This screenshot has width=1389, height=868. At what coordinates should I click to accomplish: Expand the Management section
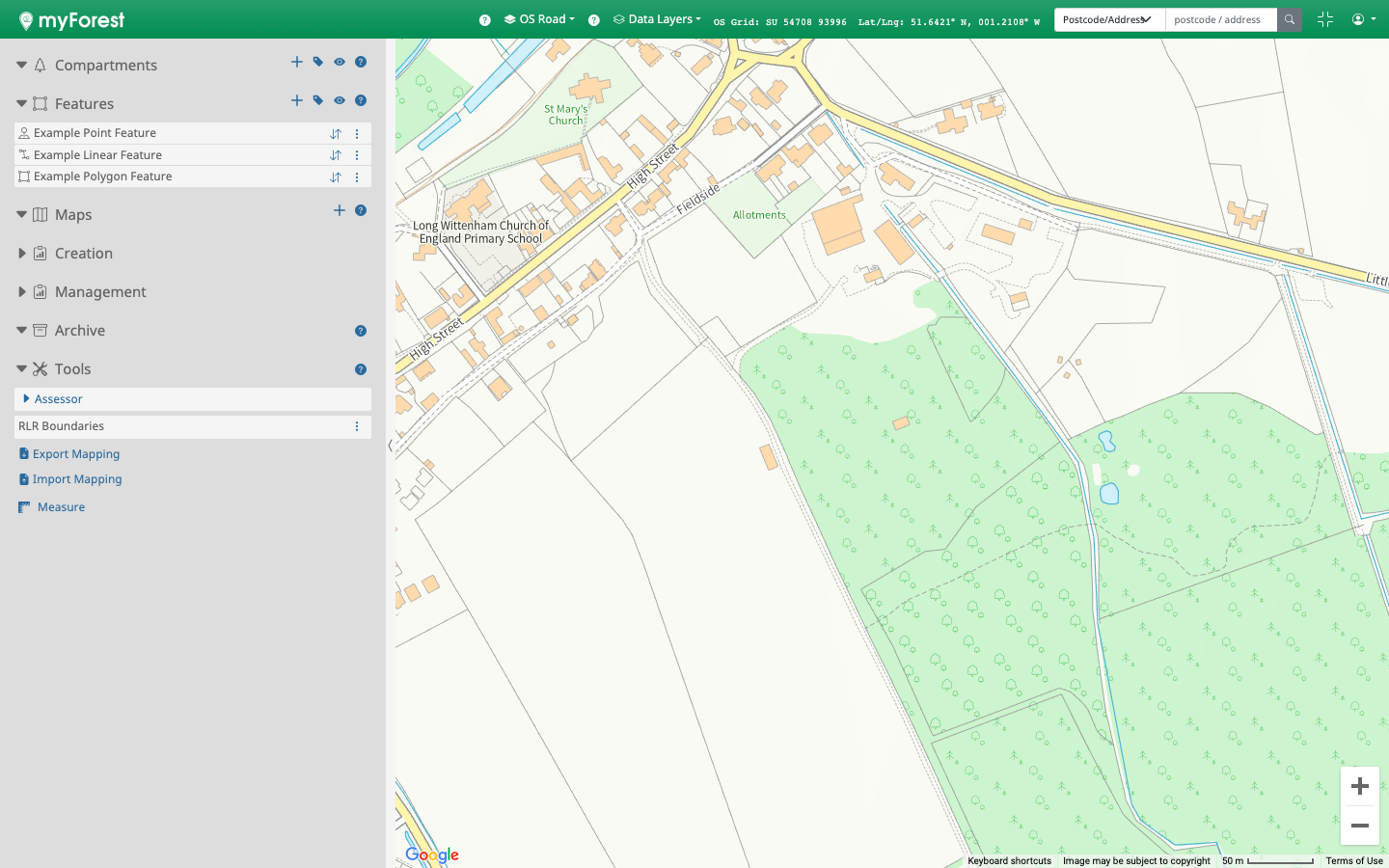click(x=22, y=292)
